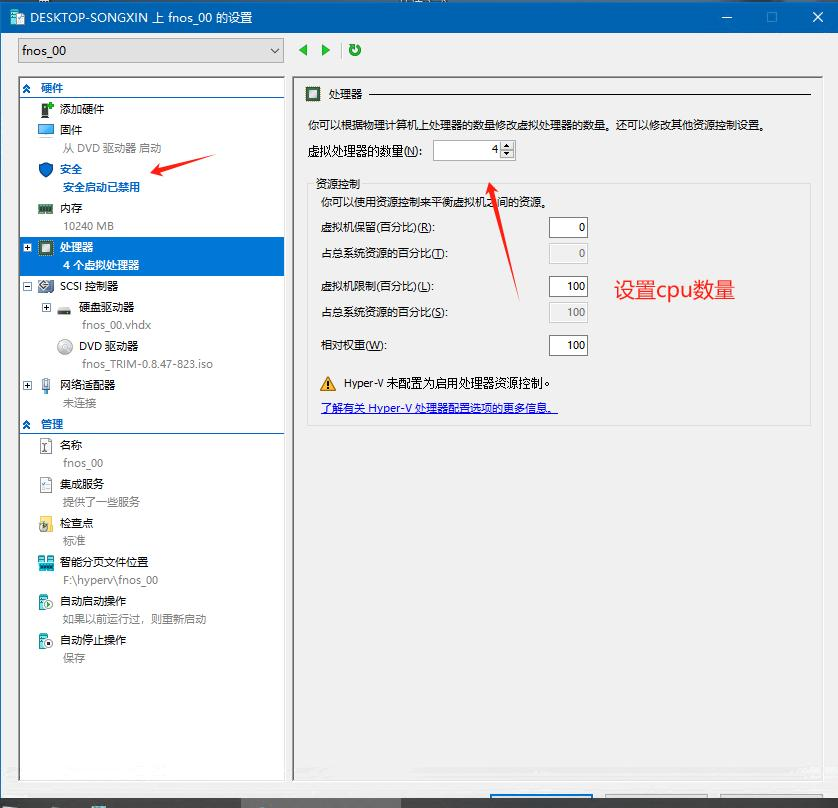838x808 pixels.
Task: Click the 4 个虚拟处理器 subtitle text
Action: tap(101, 266)
